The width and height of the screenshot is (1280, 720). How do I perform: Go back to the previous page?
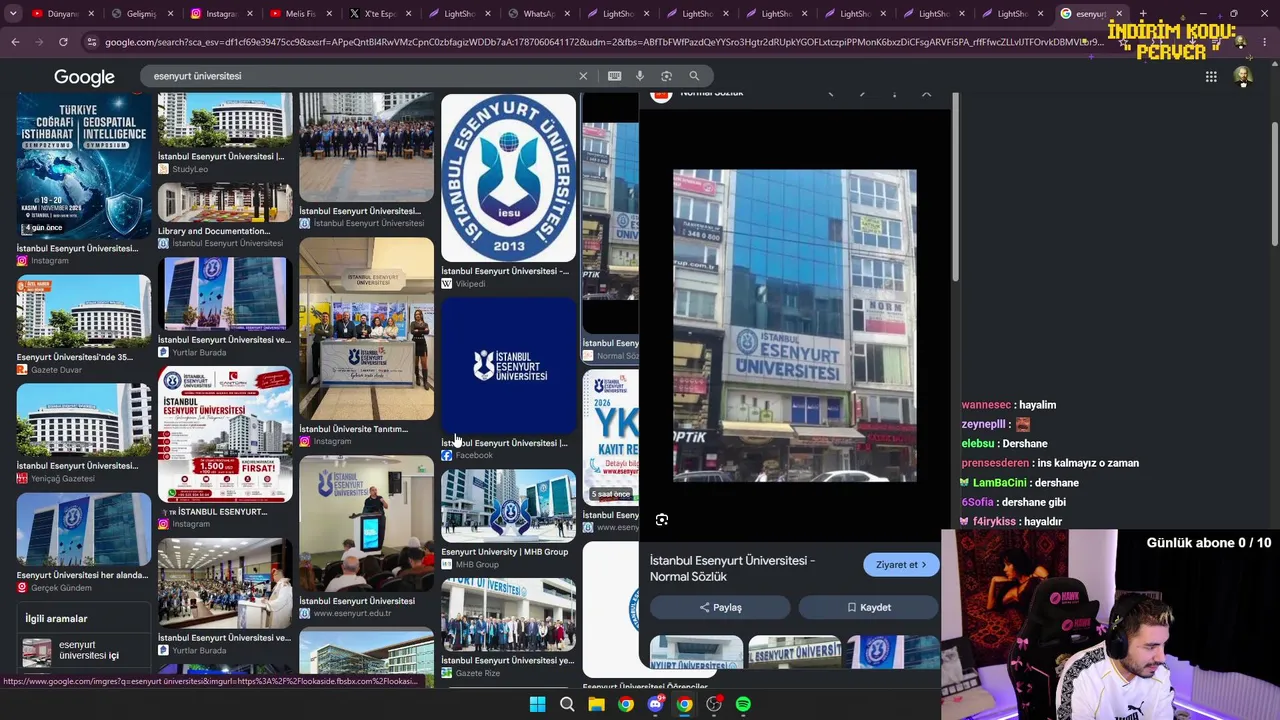15,42
